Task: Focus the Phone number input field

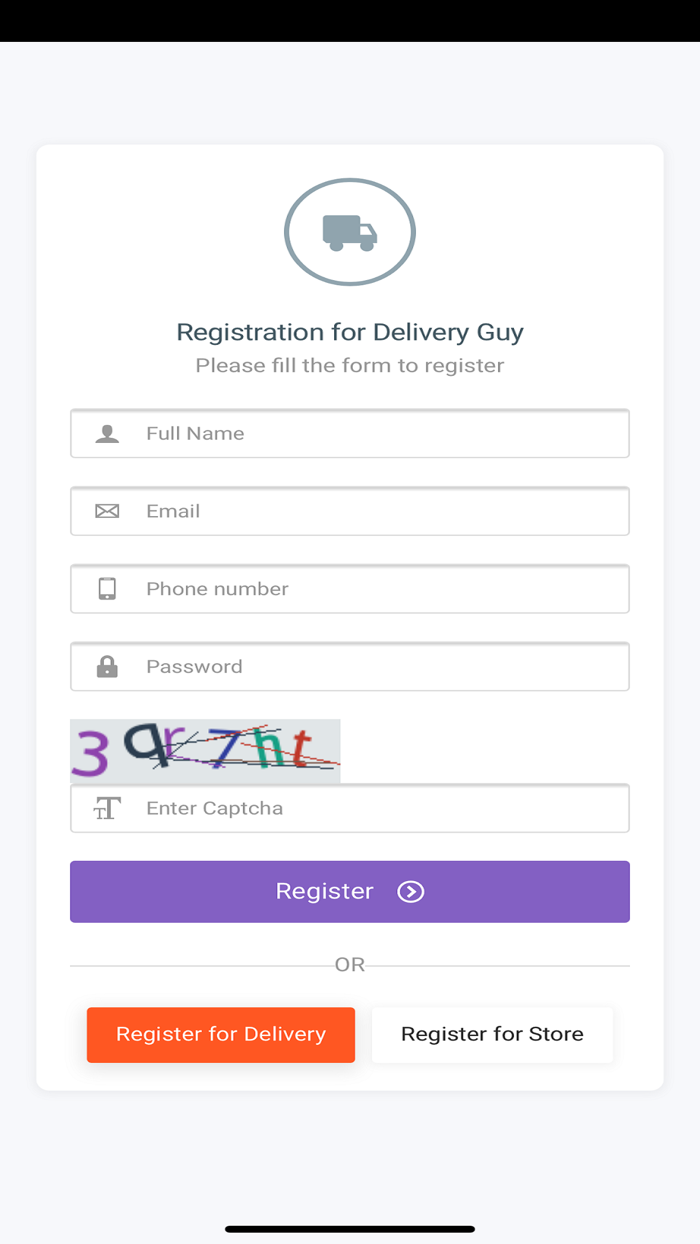Action: (380, 589)
